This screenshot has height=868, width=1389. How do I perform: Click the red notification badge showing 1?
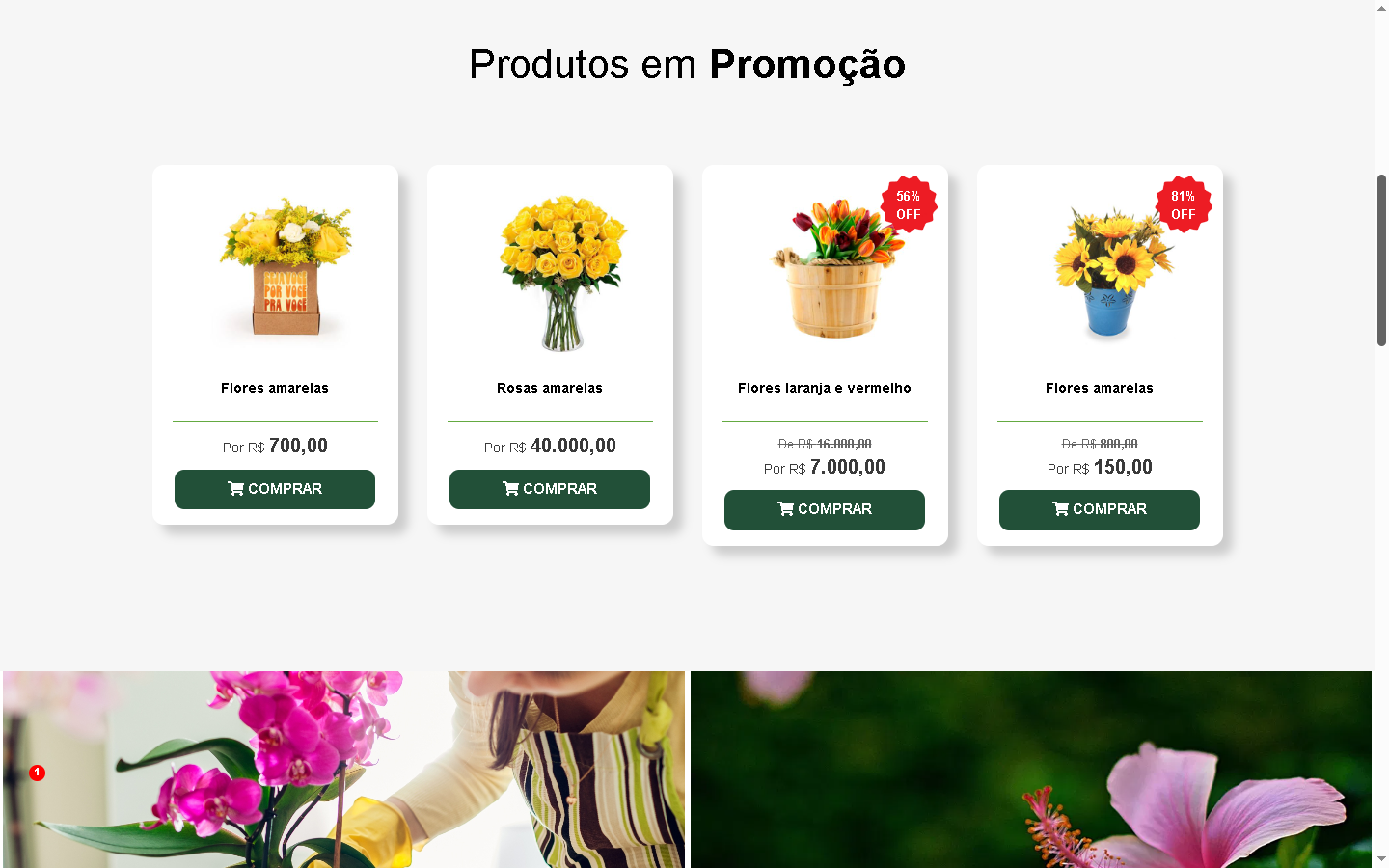pyautogui.click(x=37, y=773)
